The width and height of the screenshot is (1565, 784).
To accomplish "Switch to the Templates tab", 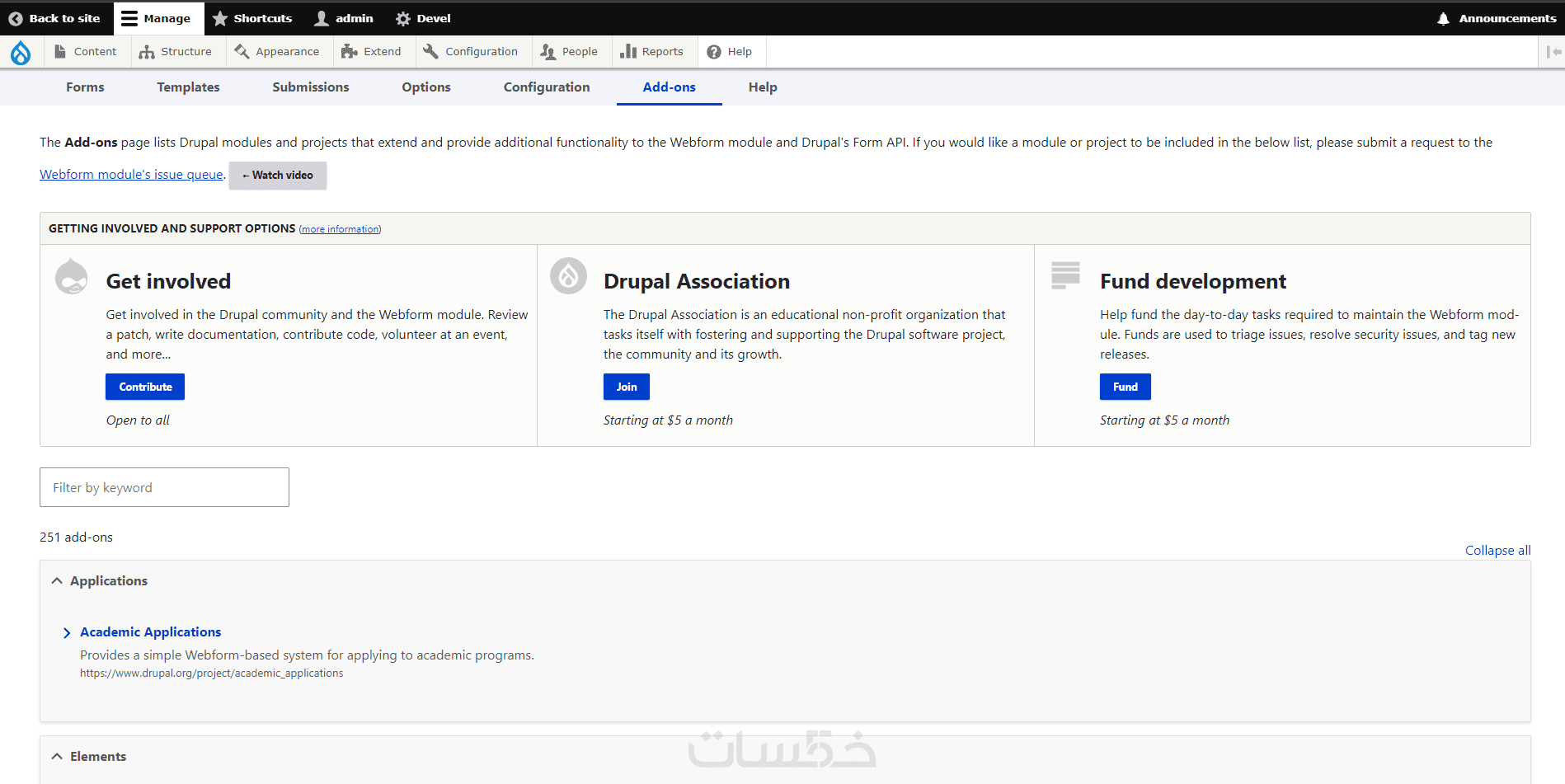I will pos(188,87).
